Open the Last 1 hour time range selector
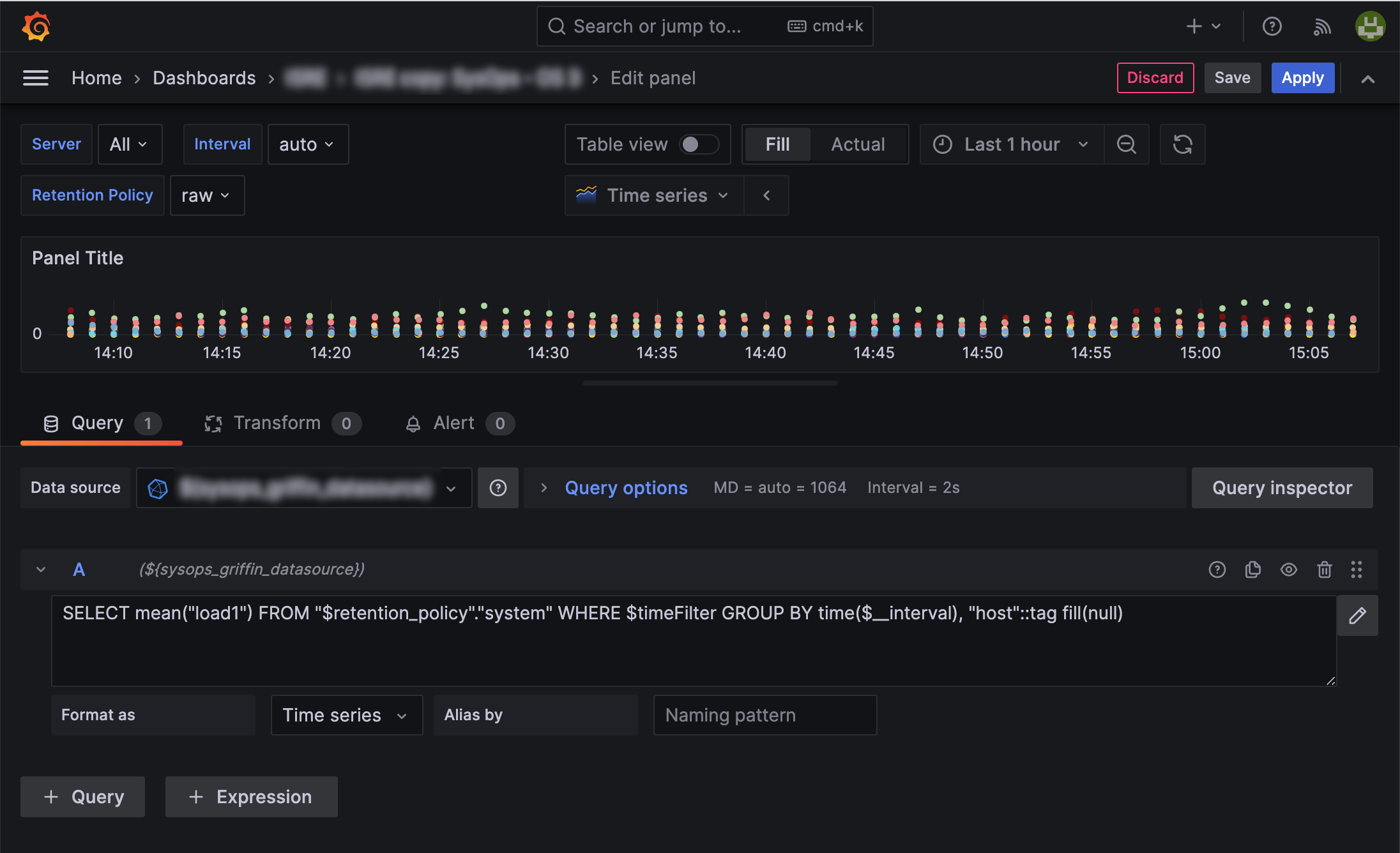 pyautogui.click(x=1011, y=144)
